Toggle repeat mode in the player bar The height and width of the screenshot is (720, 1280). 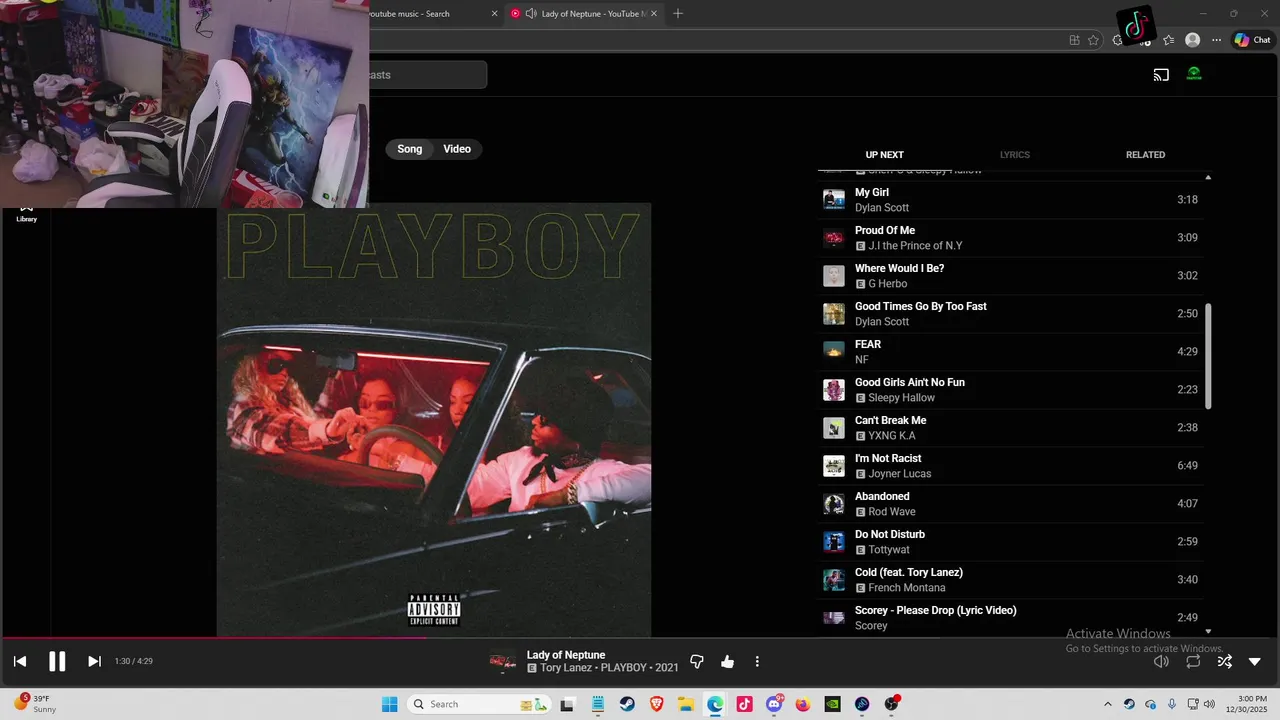pos(1193,661)
